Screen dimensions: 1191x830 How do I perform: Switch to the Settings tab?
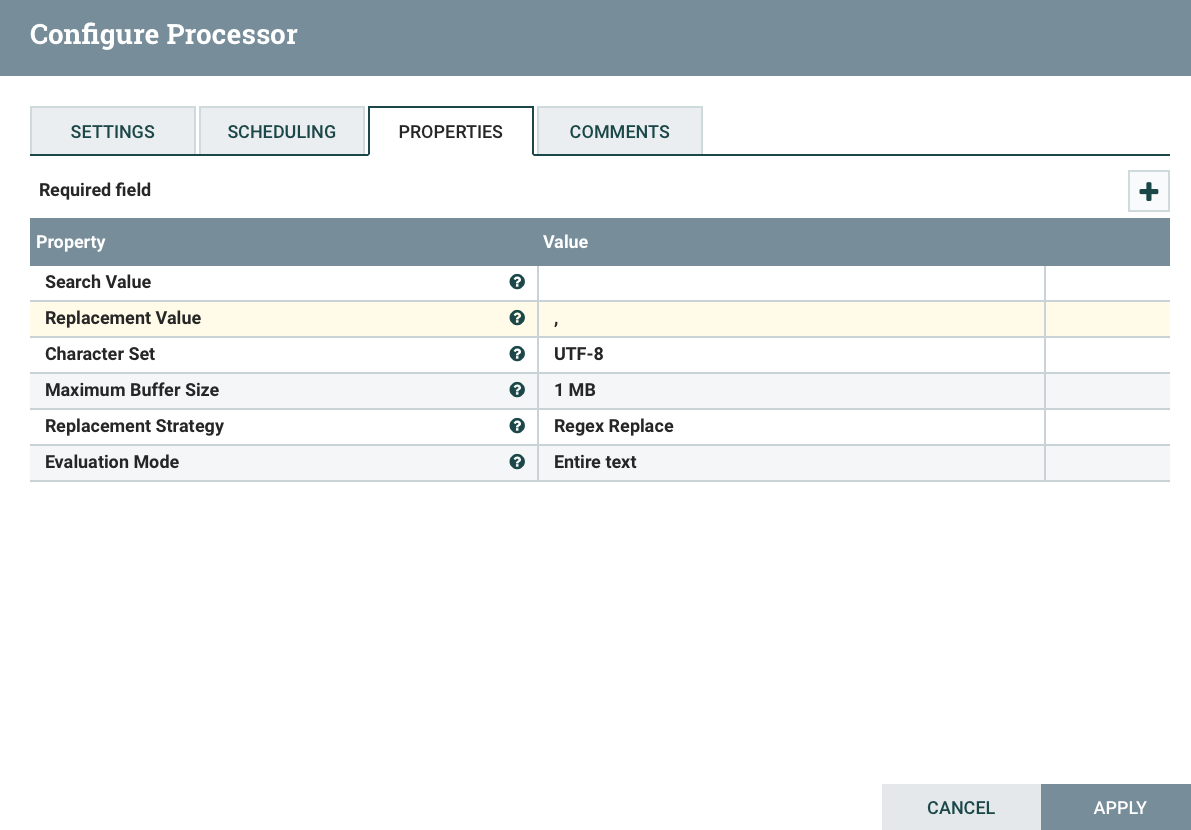(113, 132)
